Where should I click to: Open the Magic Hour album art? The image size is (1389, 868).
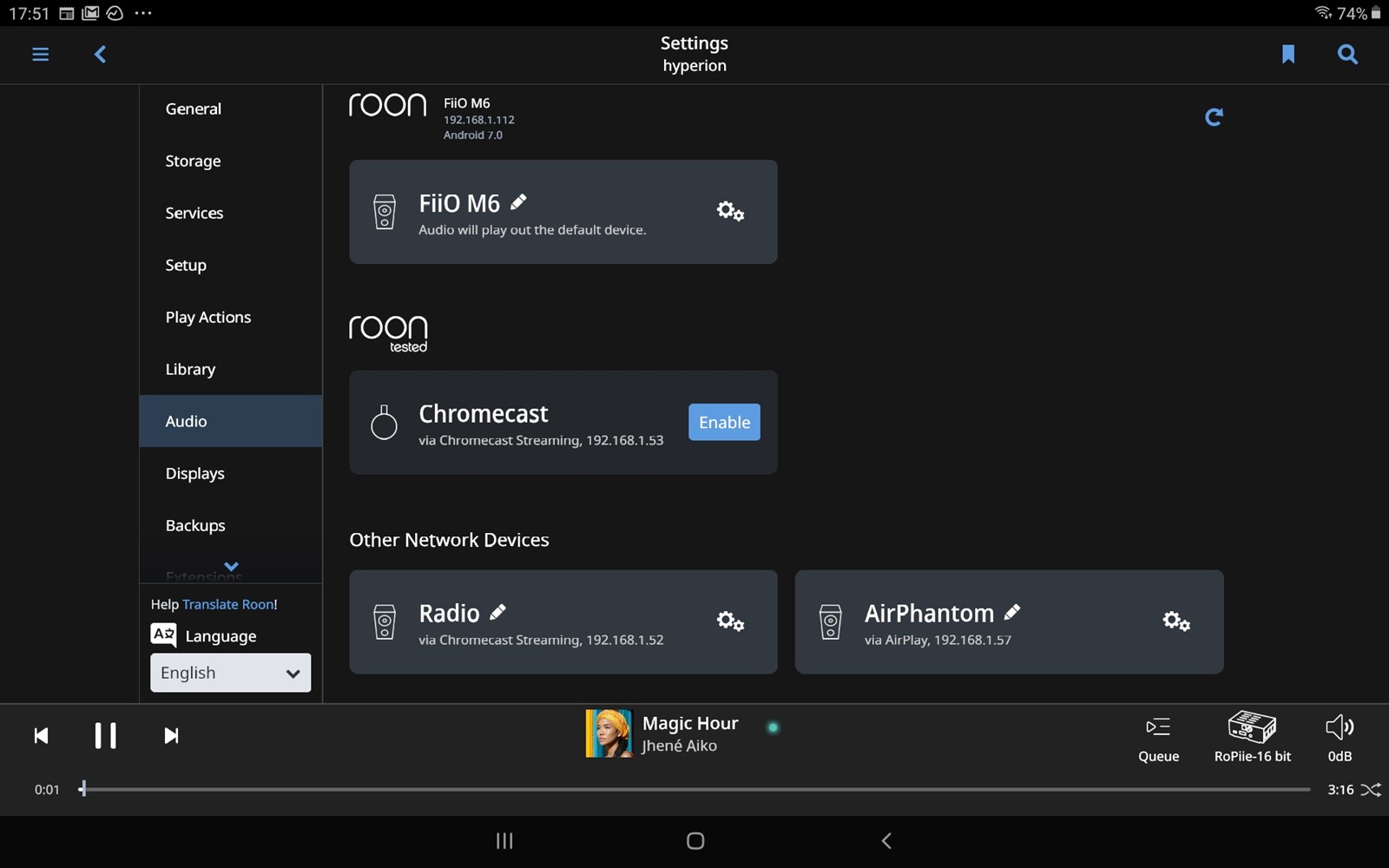tap(609, 733)
